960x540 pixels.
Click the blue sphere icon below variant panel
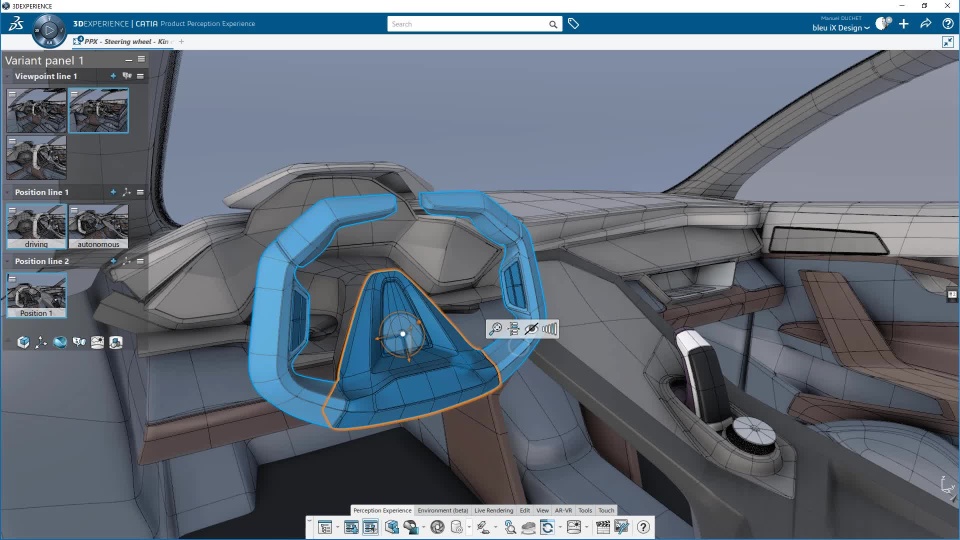[60, 342]
